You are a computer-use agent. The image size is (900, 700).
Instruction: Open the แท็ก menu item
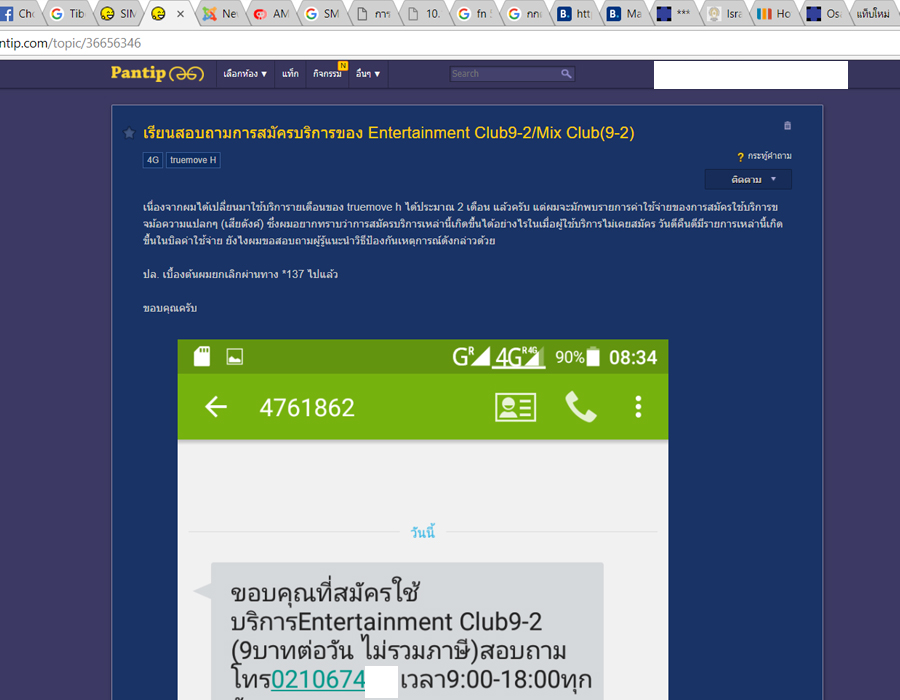click(290, 74)
